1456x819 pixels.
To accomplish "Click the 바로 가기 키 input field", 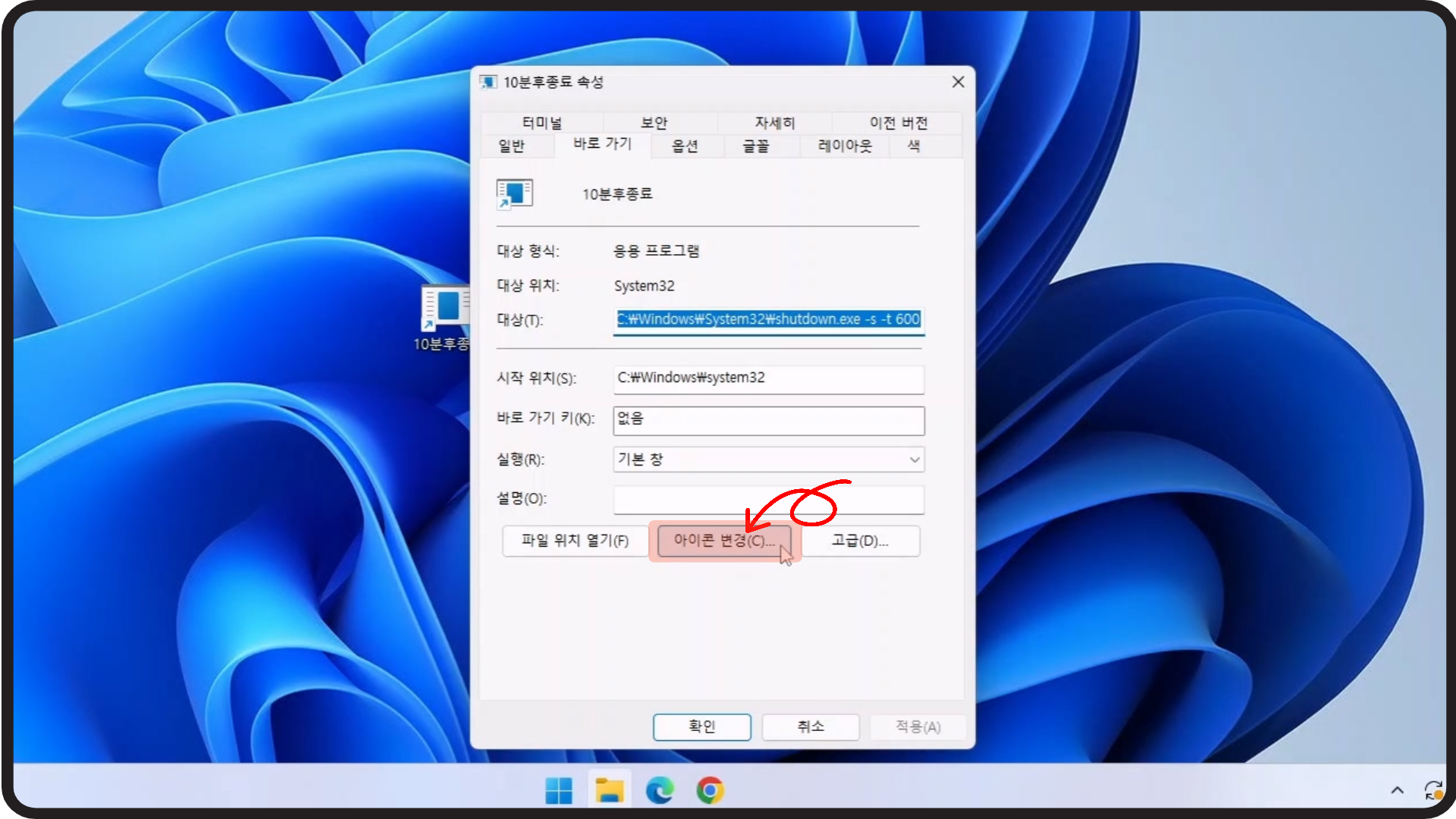I will tap(768, 421).
